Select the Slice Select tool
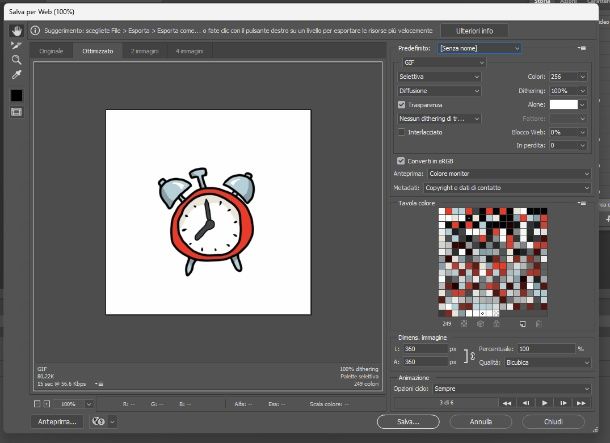This screenshot has height=443, width=610. 16,46
